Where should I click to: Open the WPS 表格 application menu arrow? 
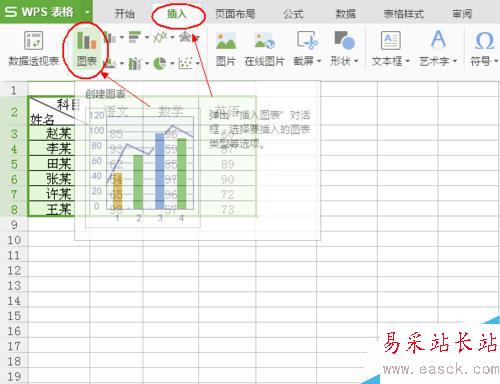[x=87, y=12]
